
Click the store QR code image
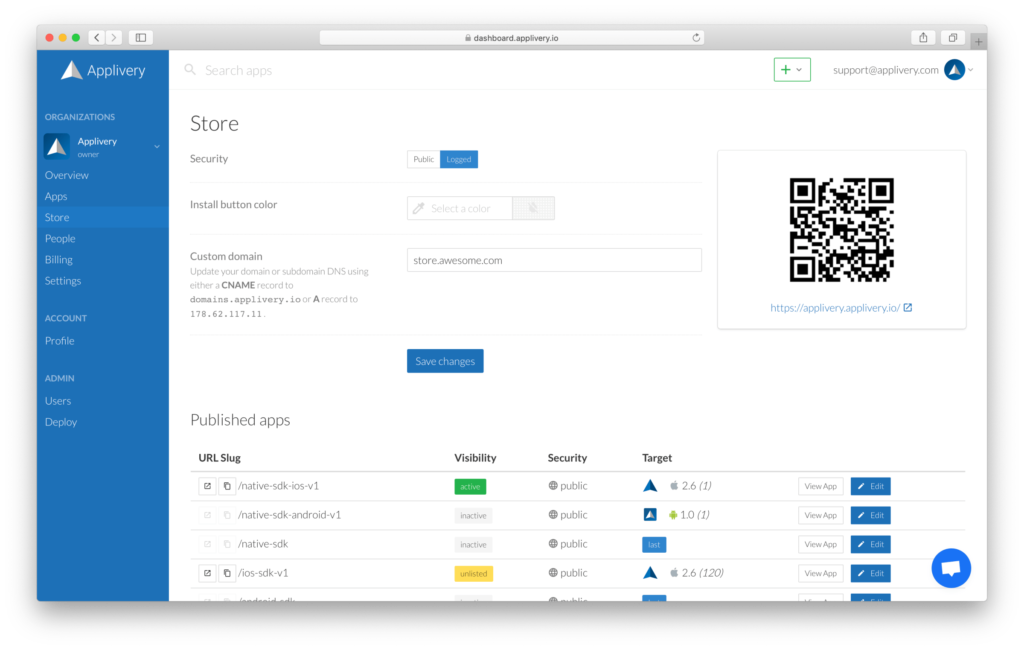841,230
